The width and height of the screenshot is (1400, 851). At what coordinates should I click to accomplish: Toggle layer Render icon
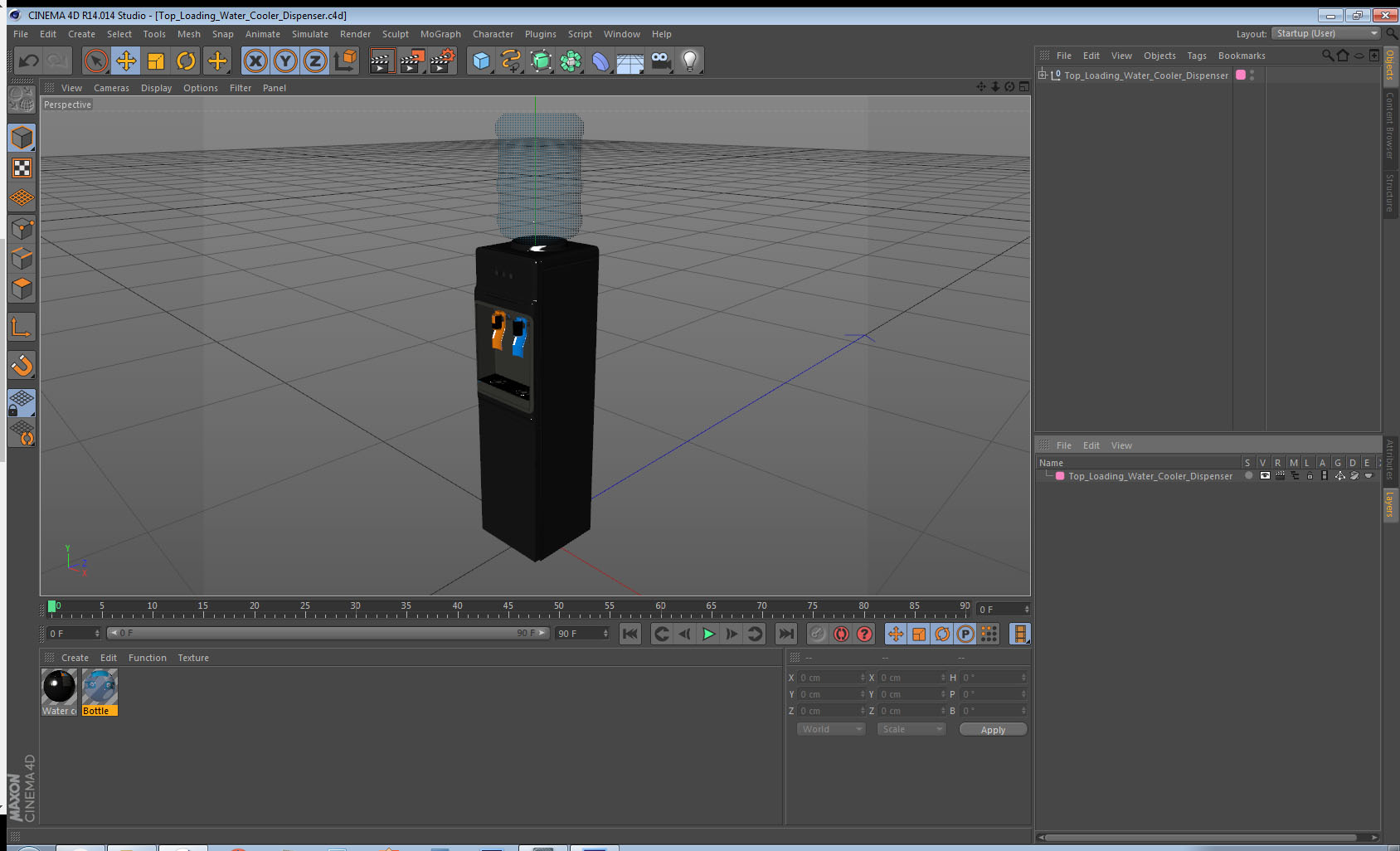click(1279, 476)
